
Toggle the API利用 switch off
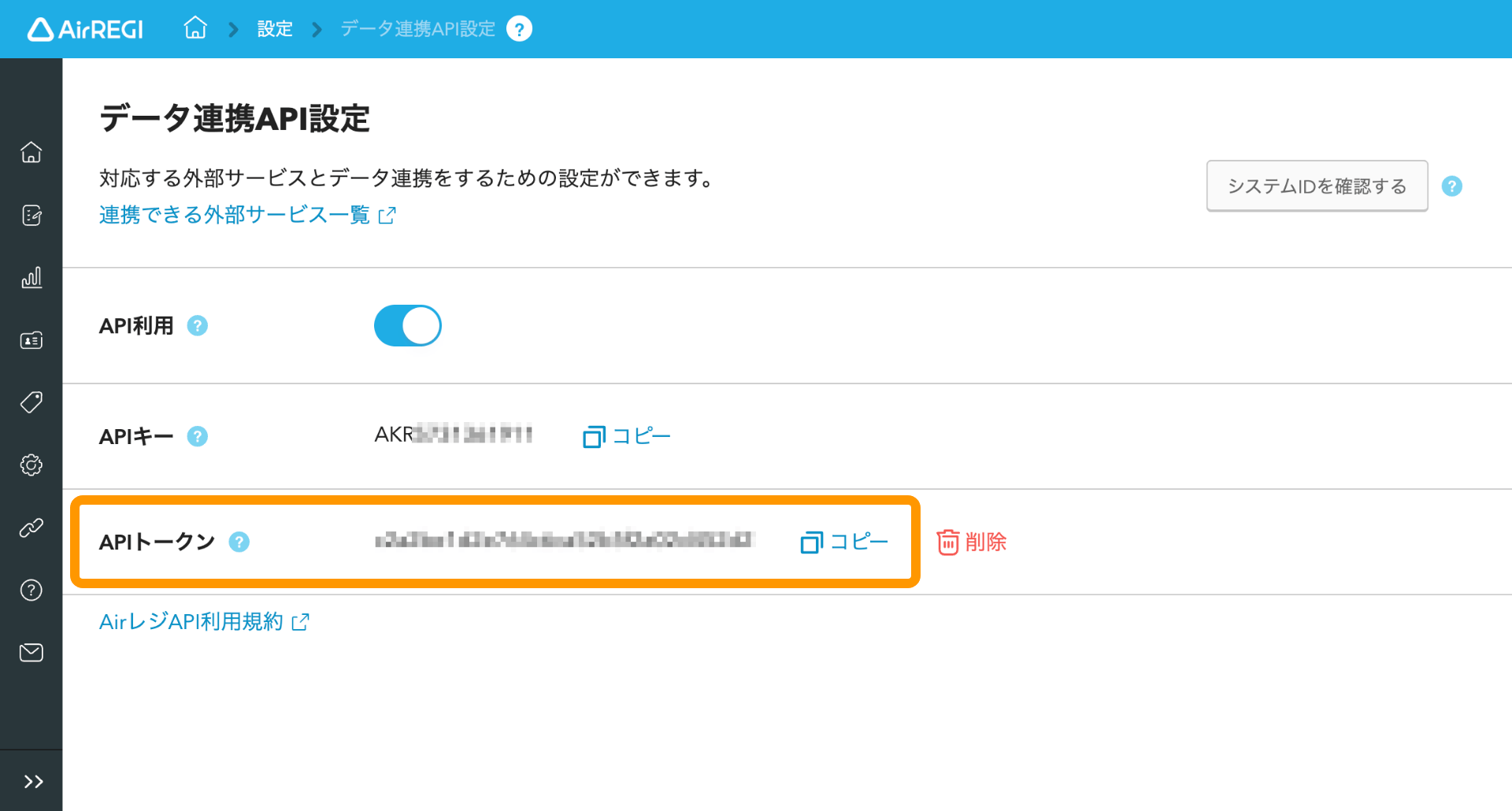click(x=407, y=325)
